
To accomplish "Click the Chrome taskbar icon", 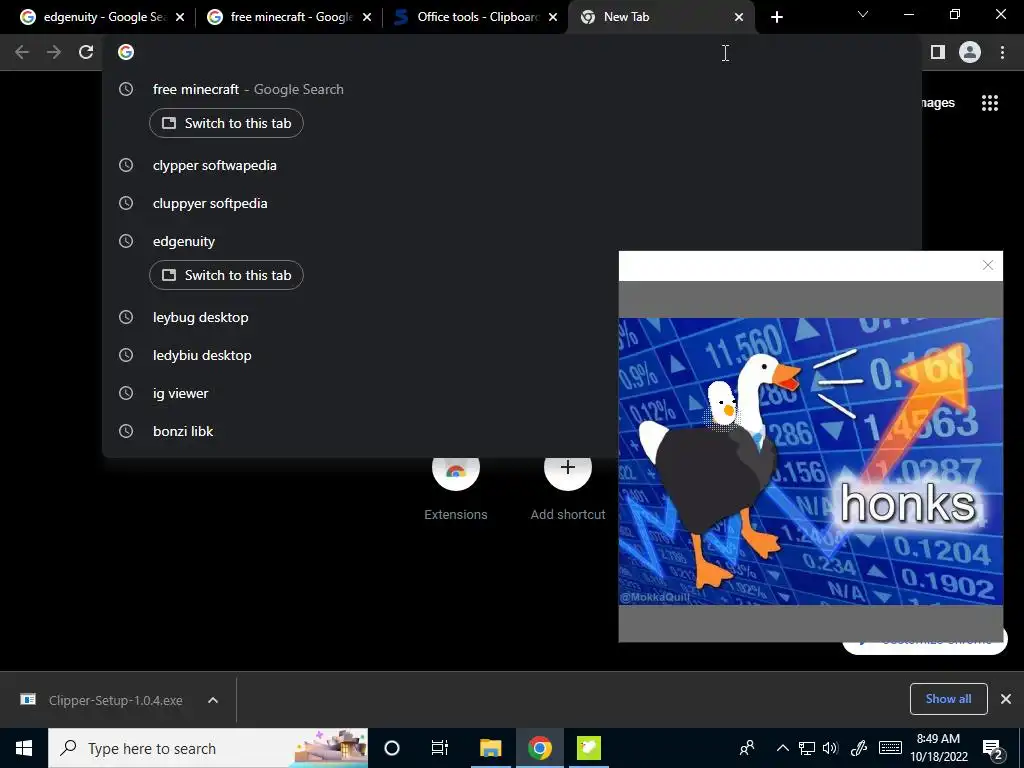I will point(539,748).
